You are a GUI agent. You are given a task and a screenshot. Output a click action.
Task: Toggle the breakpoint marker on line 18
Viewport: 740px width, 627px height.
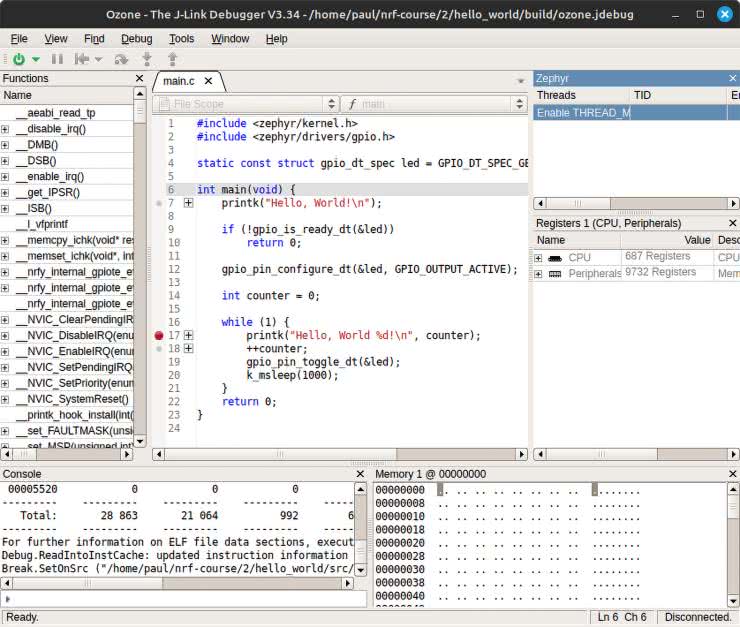[x=159, y=349]
